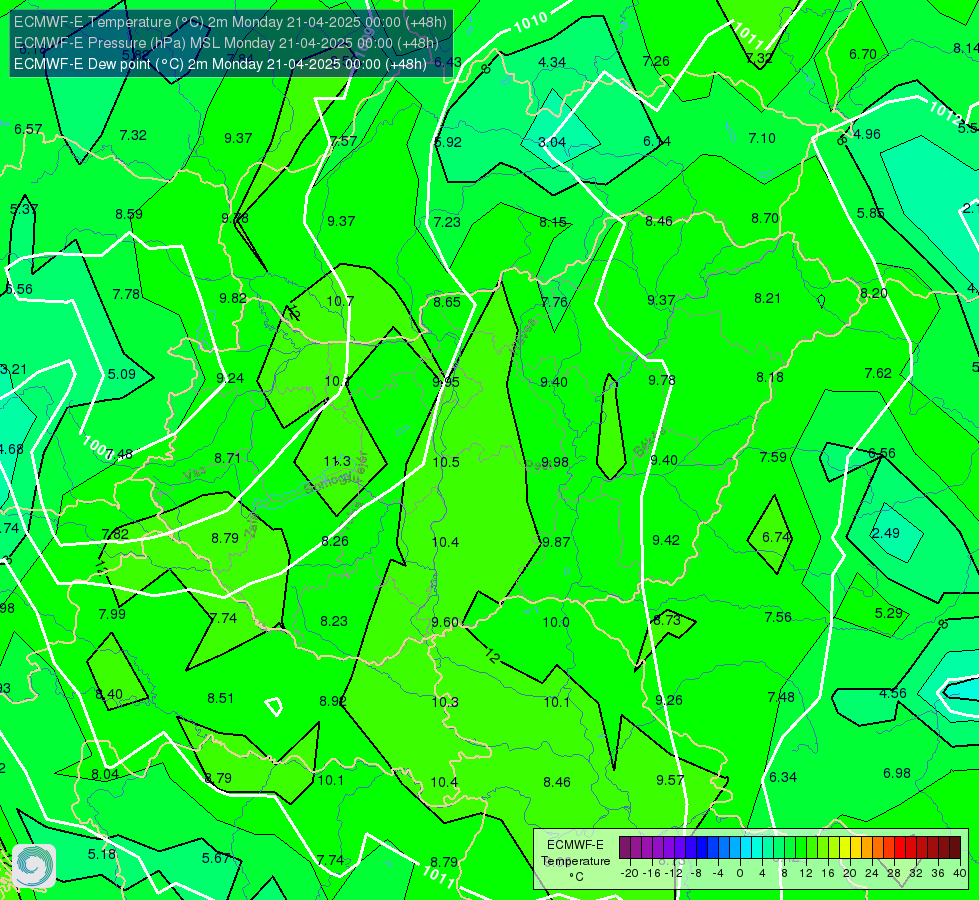Image resolution: width=979 pixels, height=900 pixels.
Task: Click the dew point value 8.59
Action: (129, 214)
